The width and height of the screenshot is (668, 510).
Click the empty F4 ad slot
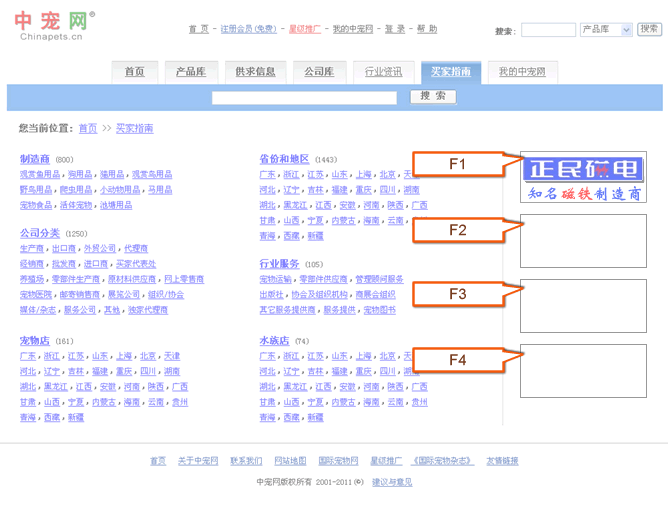click(x=583, y=370)
